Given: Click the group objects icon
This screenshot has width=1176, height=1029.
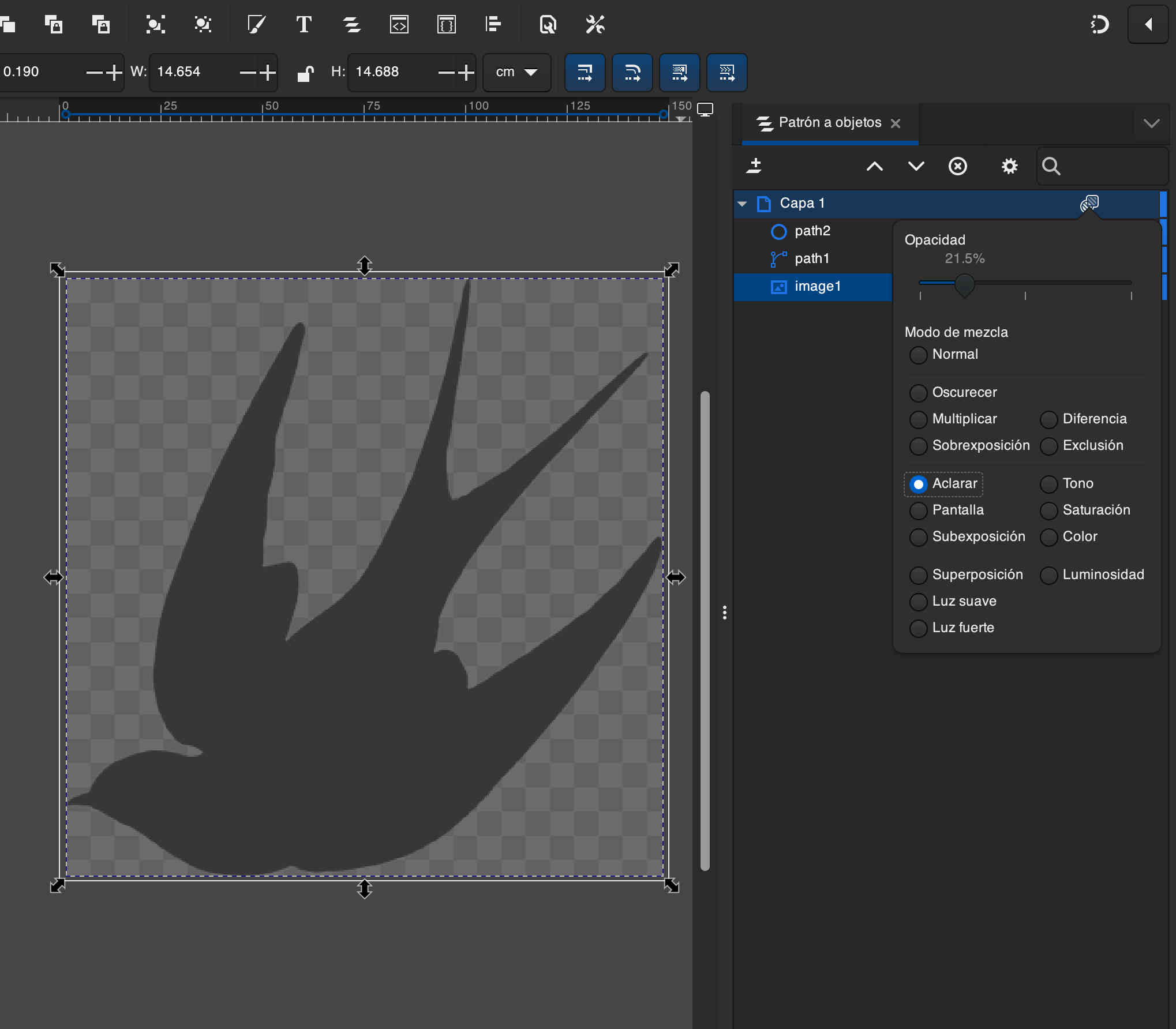Looking at the screenshot, I should (x=155, y=24).
